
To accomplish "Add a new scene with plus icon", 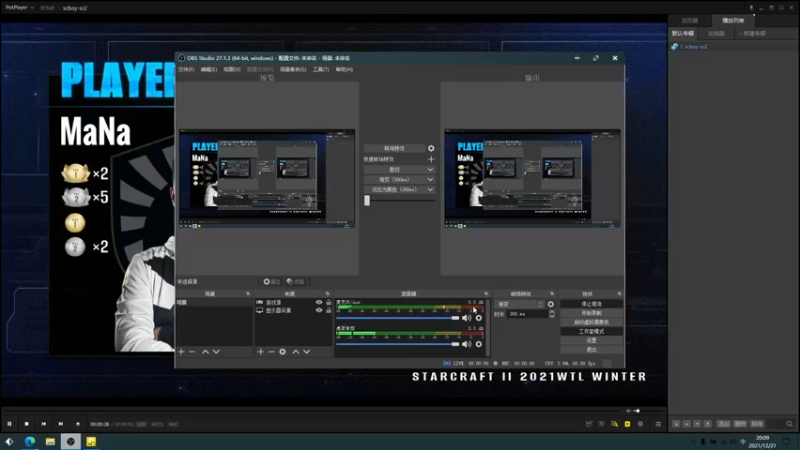I will (181, 352).
